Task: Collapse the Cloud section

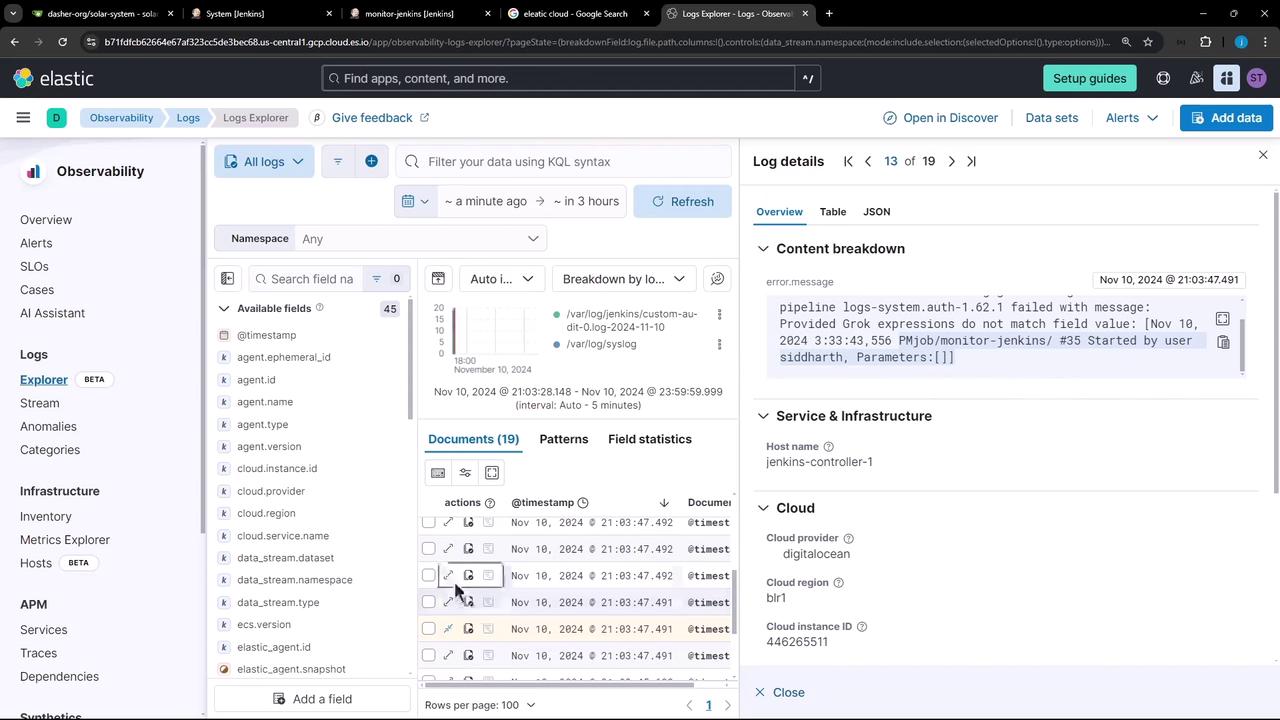Action: [x=763, y=508]
